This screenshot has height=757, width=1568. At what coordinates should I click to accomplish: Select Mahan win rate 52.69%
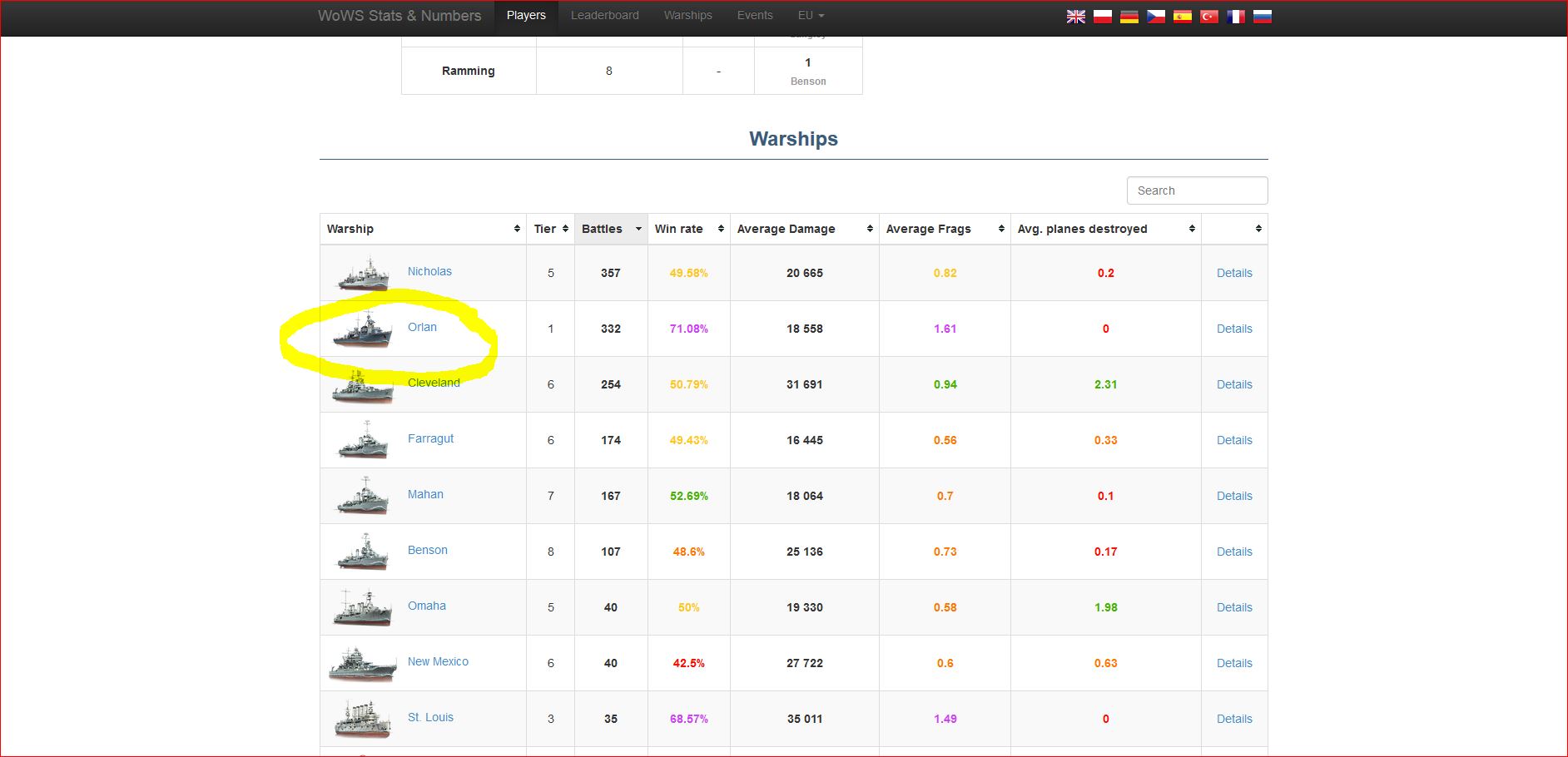coord(688,496)
